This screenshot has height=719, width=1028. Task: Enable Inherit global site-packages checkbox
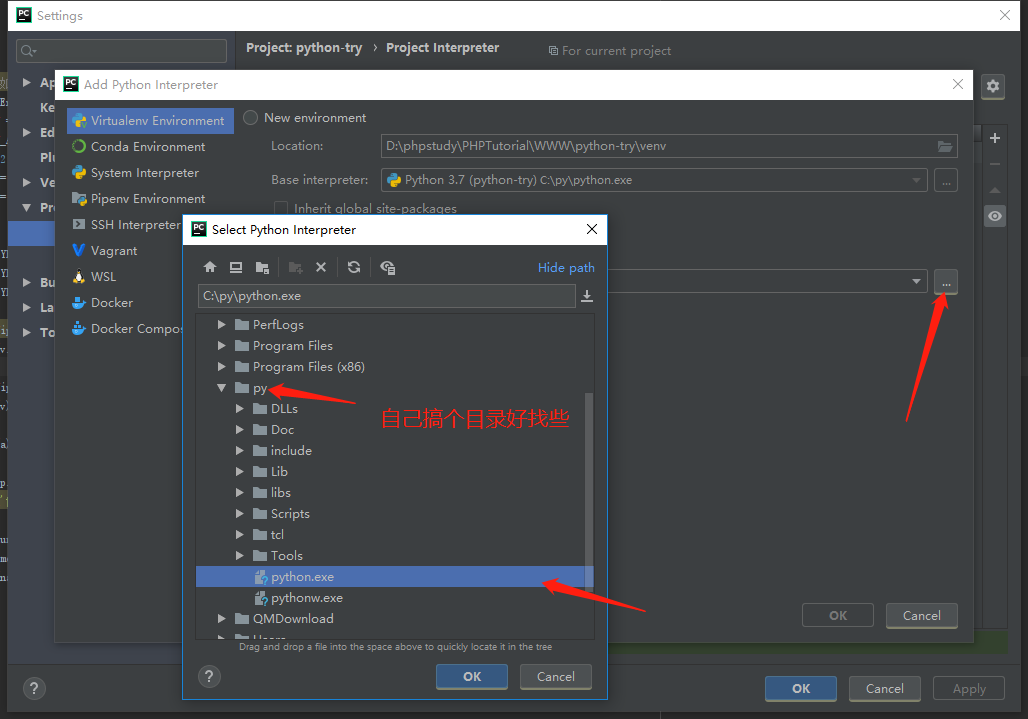(x=281, y=209)
